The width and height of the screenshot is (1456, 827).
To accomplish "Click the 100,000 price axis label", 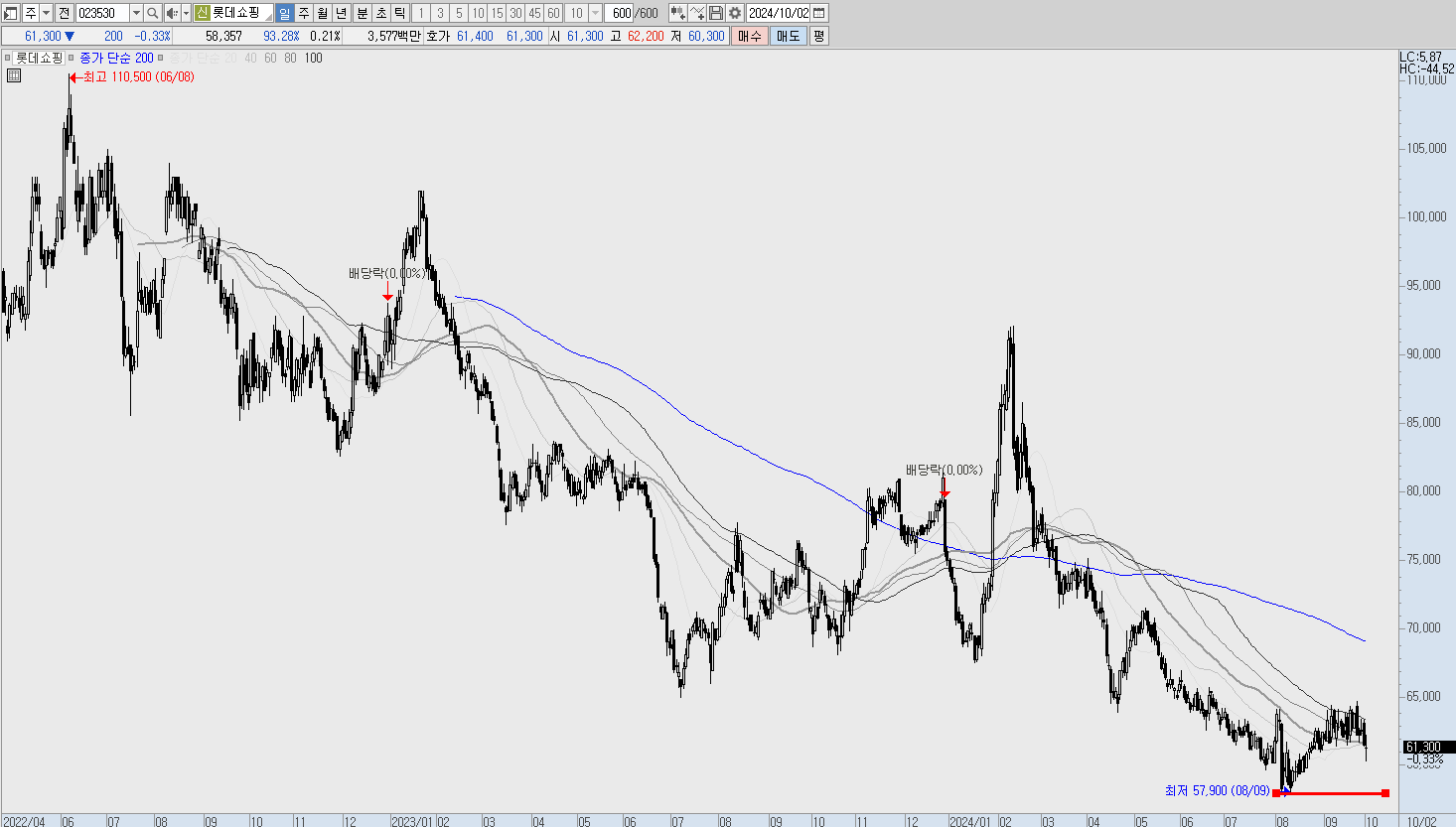I will (1426, 216).
